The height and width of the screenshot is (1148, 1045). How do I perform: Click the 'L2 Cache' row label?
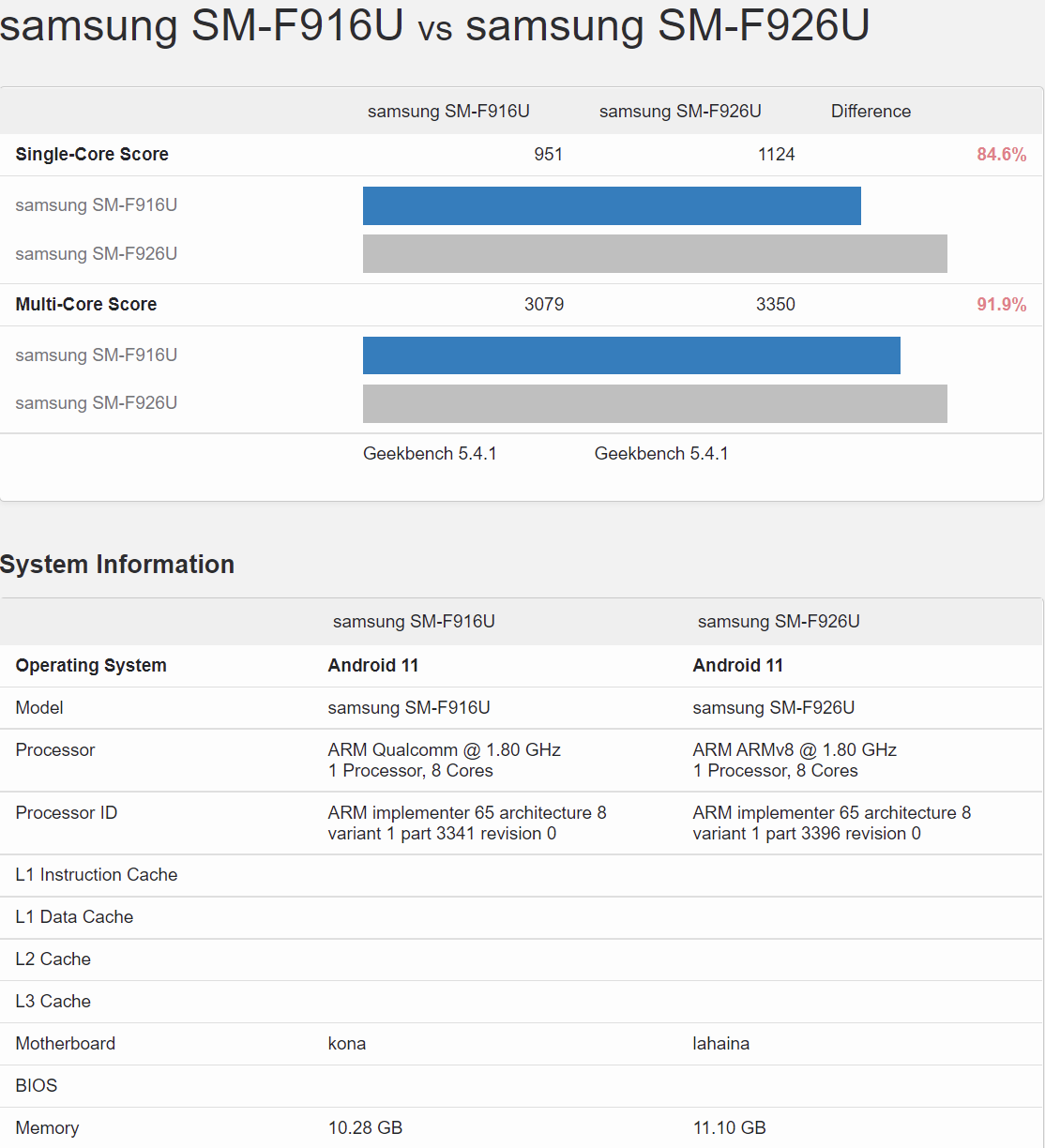(x=53, y=959)
